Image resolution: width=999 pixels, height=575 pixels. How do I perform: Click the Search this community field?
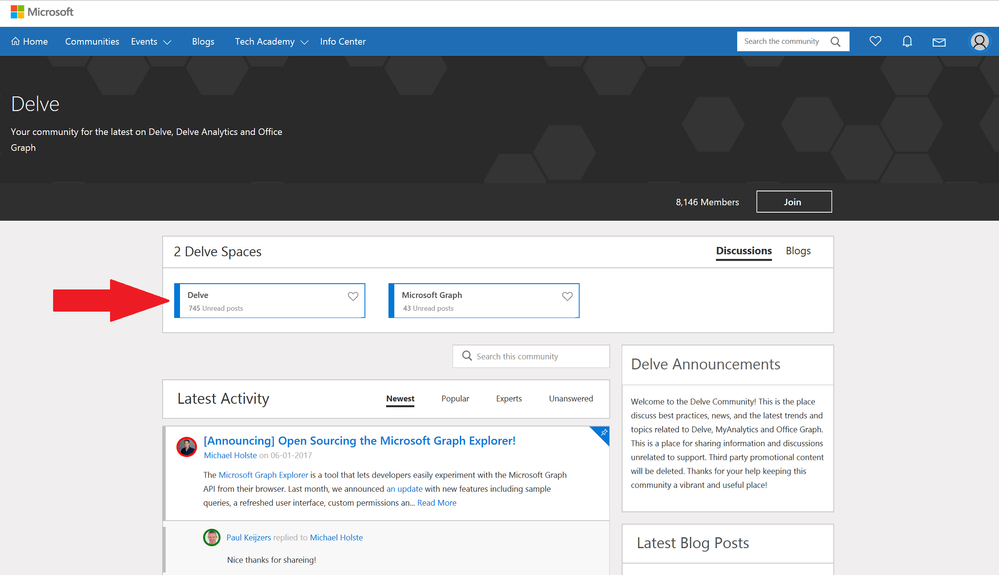tap(531, 356)
